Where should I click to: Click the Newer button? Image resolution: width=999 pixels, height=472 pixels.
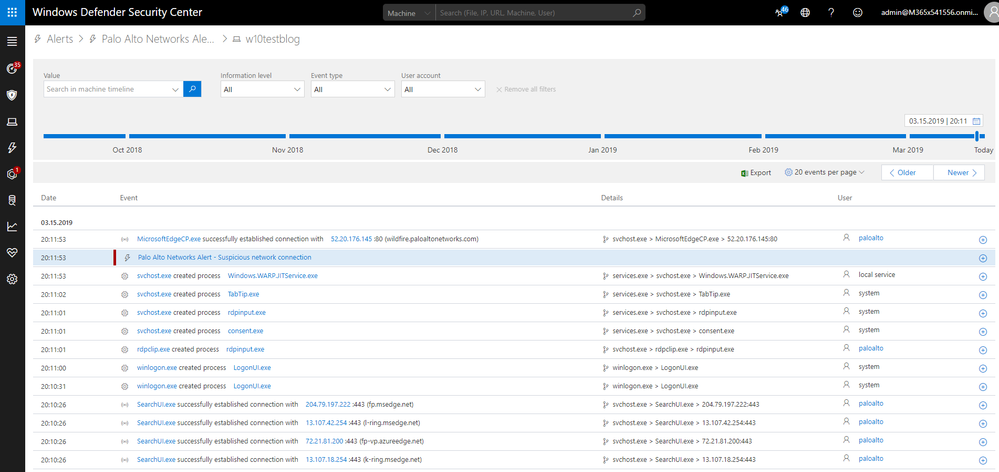[x=959, y=173]
